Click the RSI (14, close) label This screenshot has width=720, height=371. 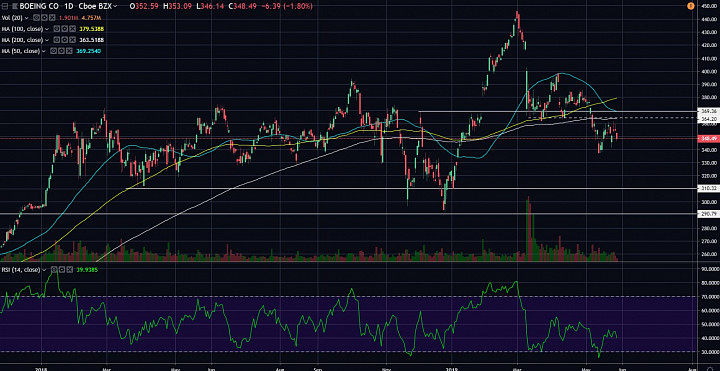click(22, 270)
